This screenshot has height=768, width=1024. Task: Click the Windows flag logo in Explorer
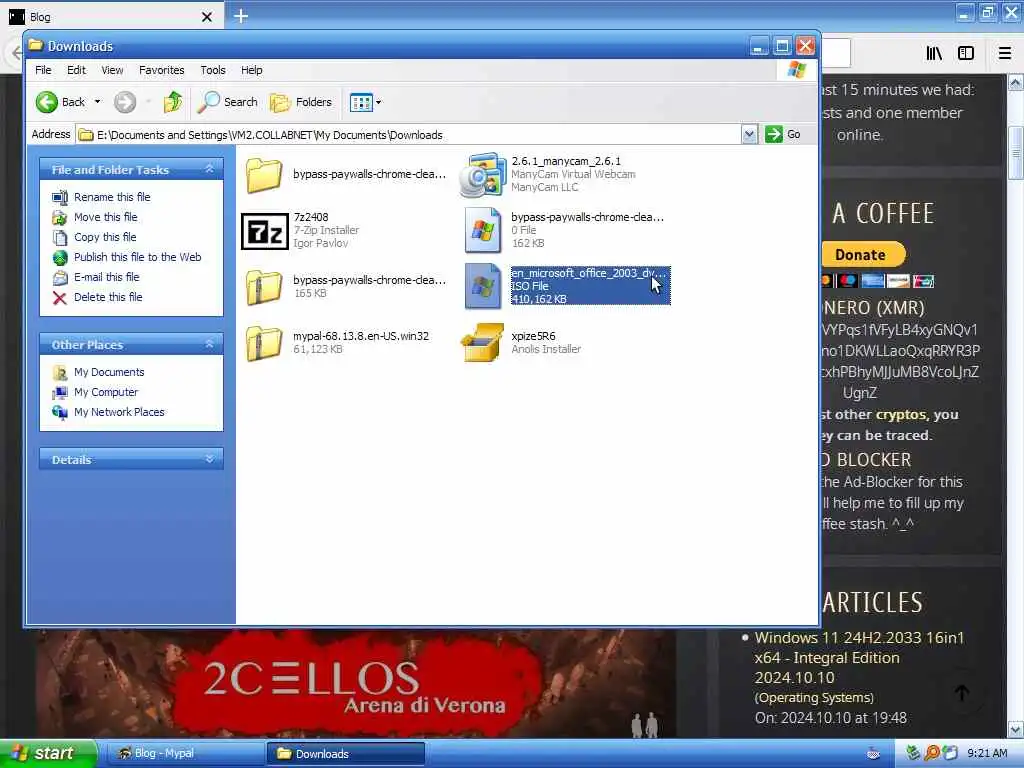click(x=797, y=70)
